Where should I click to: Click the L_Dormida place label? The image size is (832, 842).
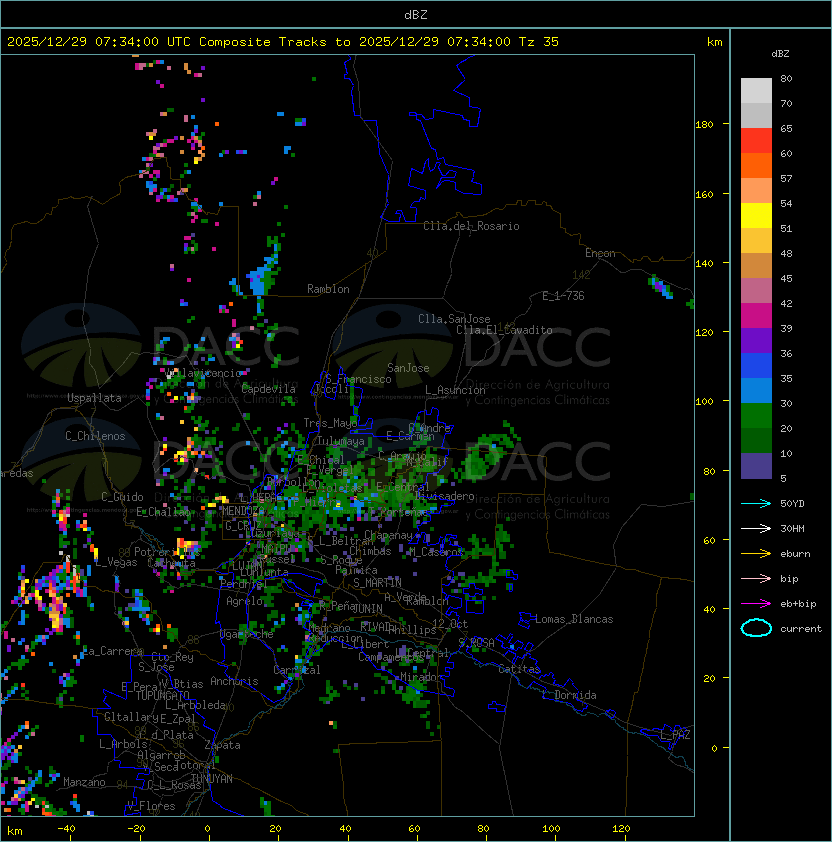tap(569, 695)
